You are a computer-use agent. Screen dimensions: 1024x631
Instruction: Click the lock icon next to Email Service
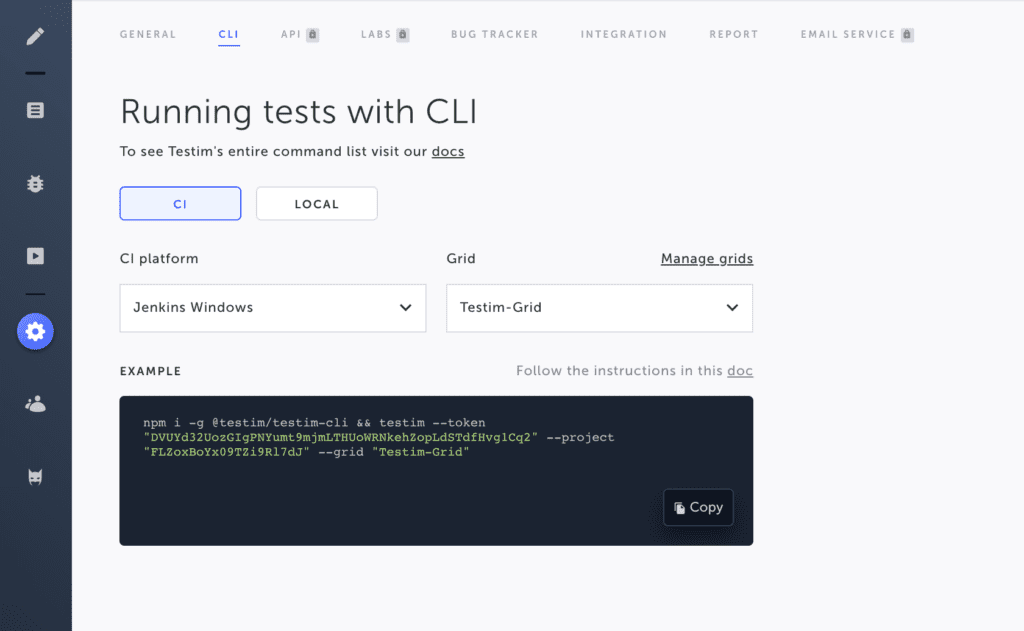click(907, 35)
